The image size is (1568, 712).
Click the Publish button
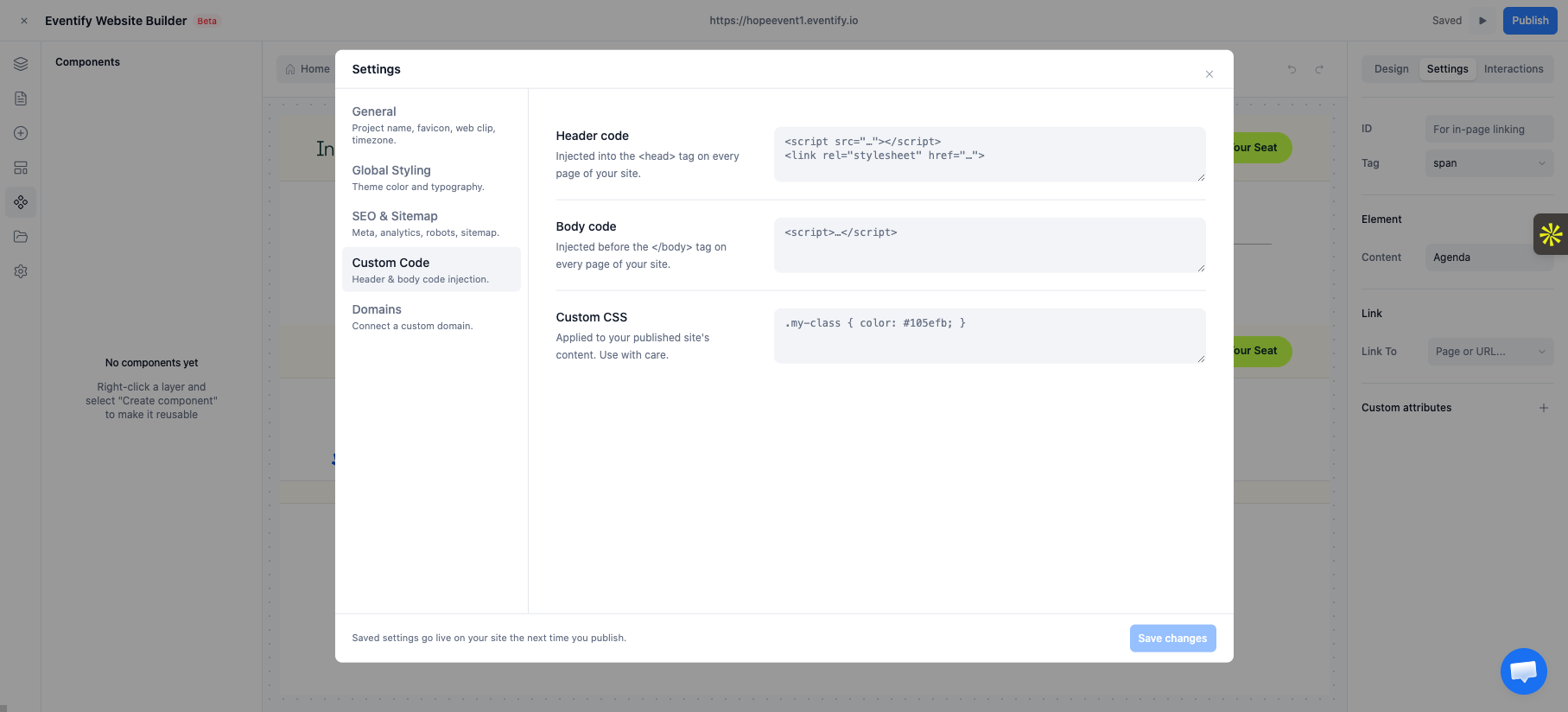click(x=1530, y=21)
